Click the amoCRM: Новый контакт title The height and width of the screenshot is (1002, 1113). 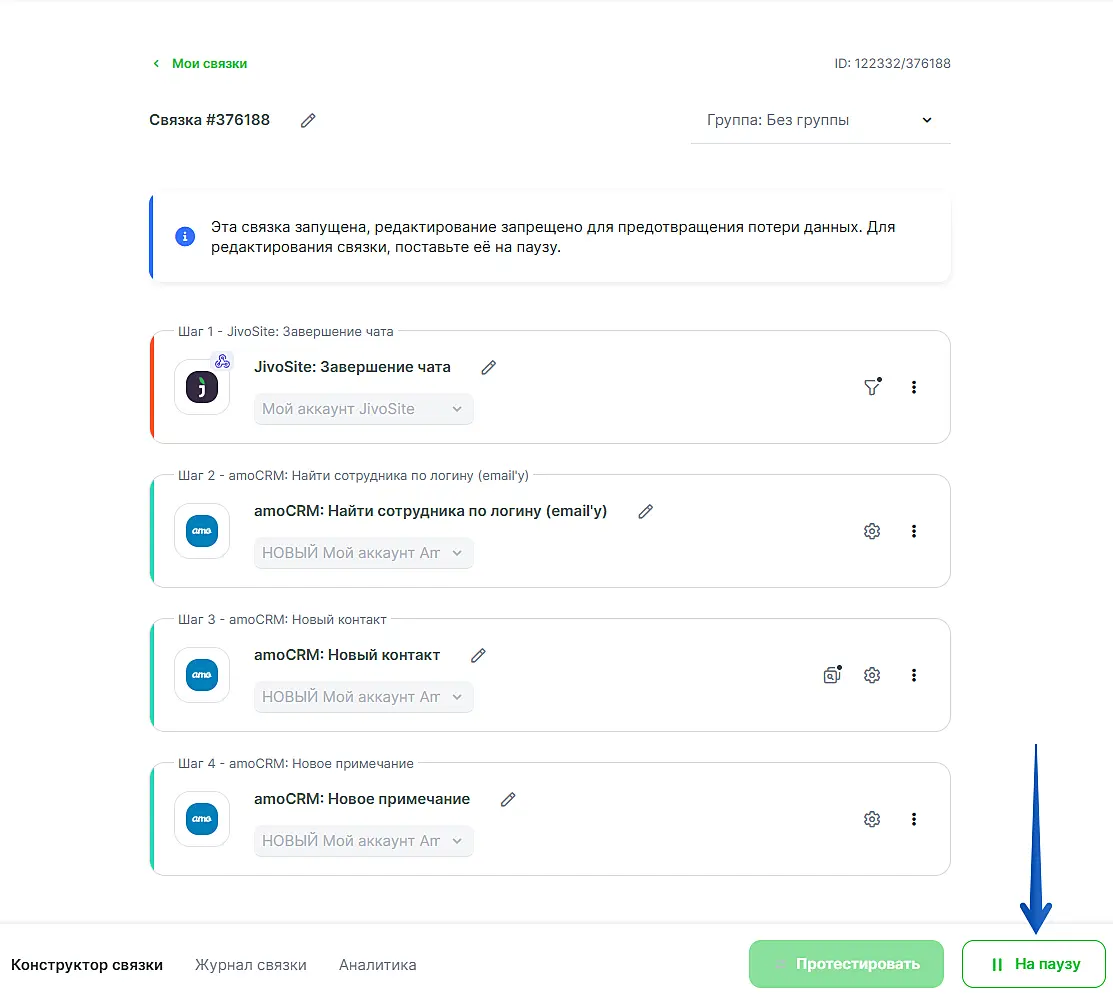pos(347,655)
